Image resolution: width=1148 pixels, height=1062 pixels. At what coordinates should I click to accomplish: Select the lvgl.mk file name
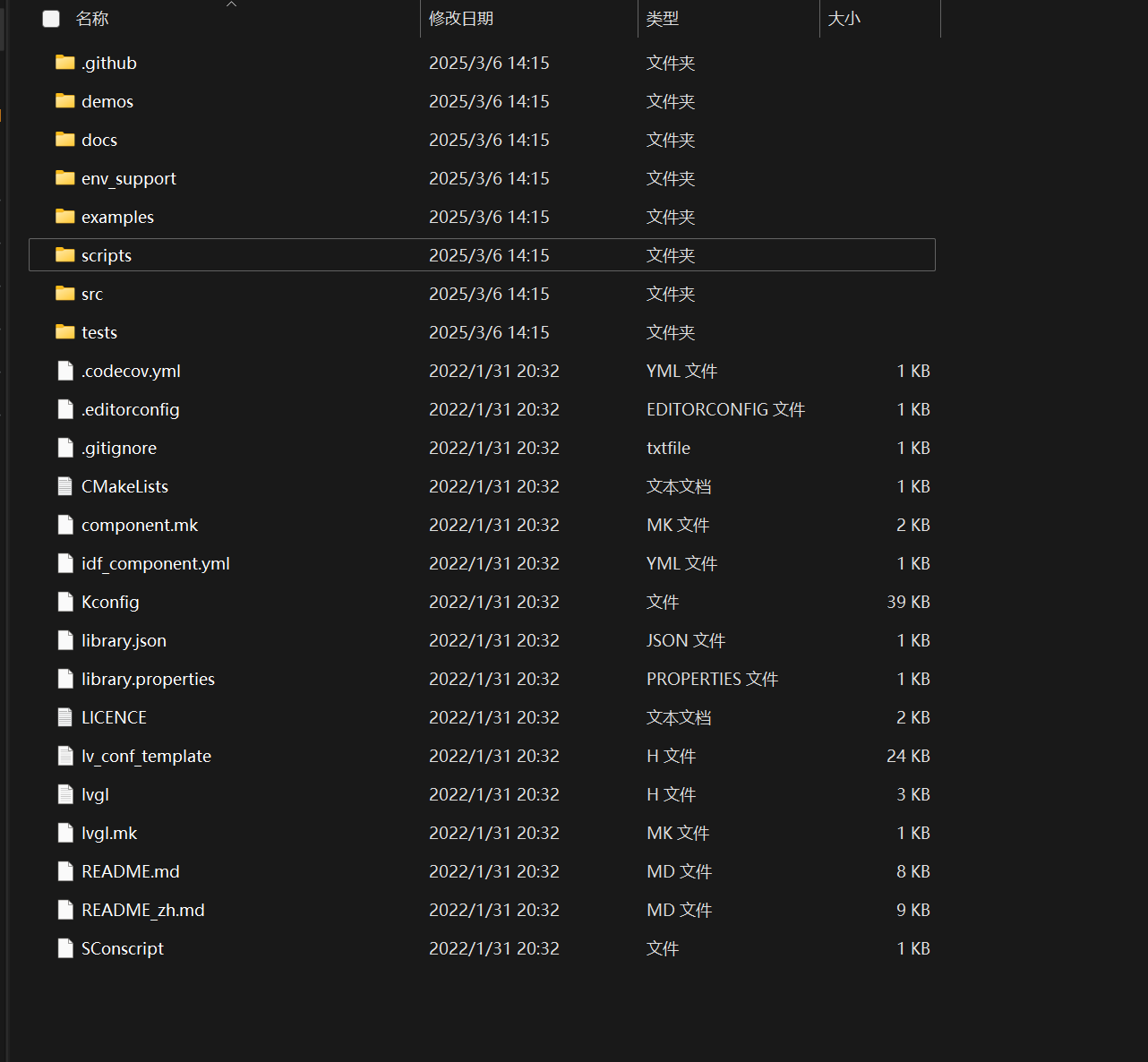(x=109, y=833)
